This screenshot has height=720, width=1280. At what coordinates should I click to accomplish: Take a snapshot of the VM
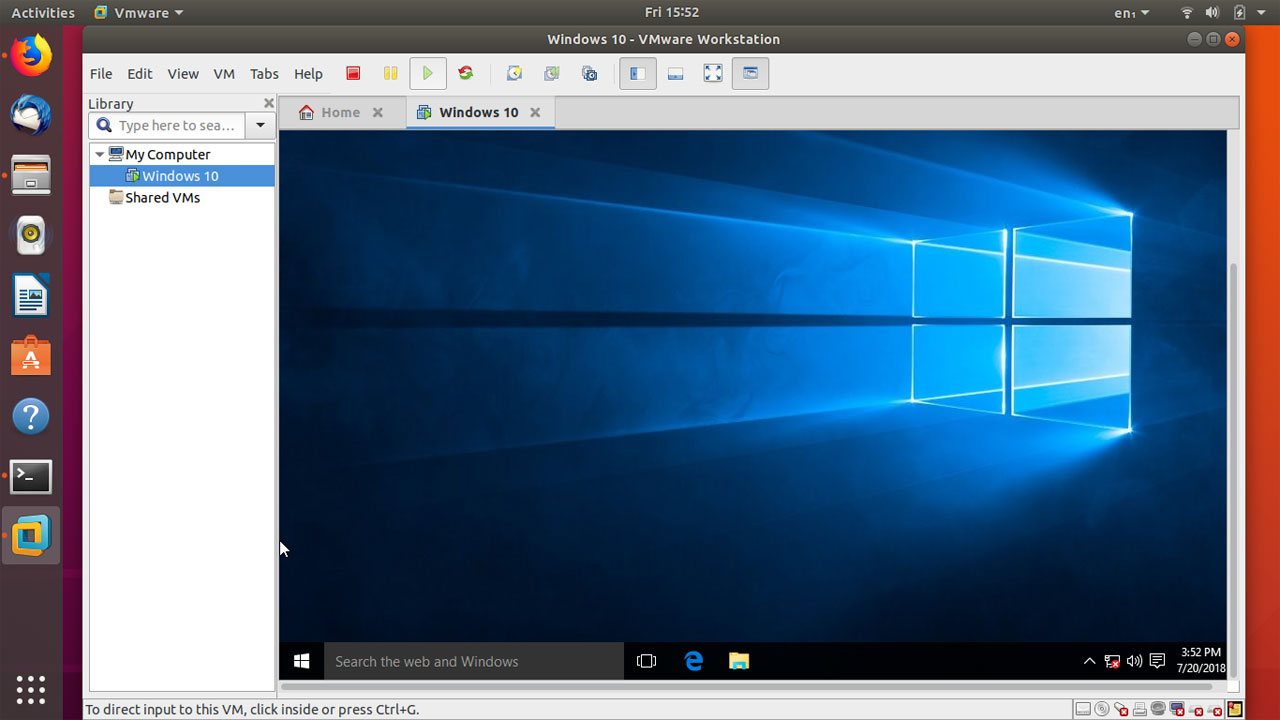pyautogui.click(x=514, y=72)
